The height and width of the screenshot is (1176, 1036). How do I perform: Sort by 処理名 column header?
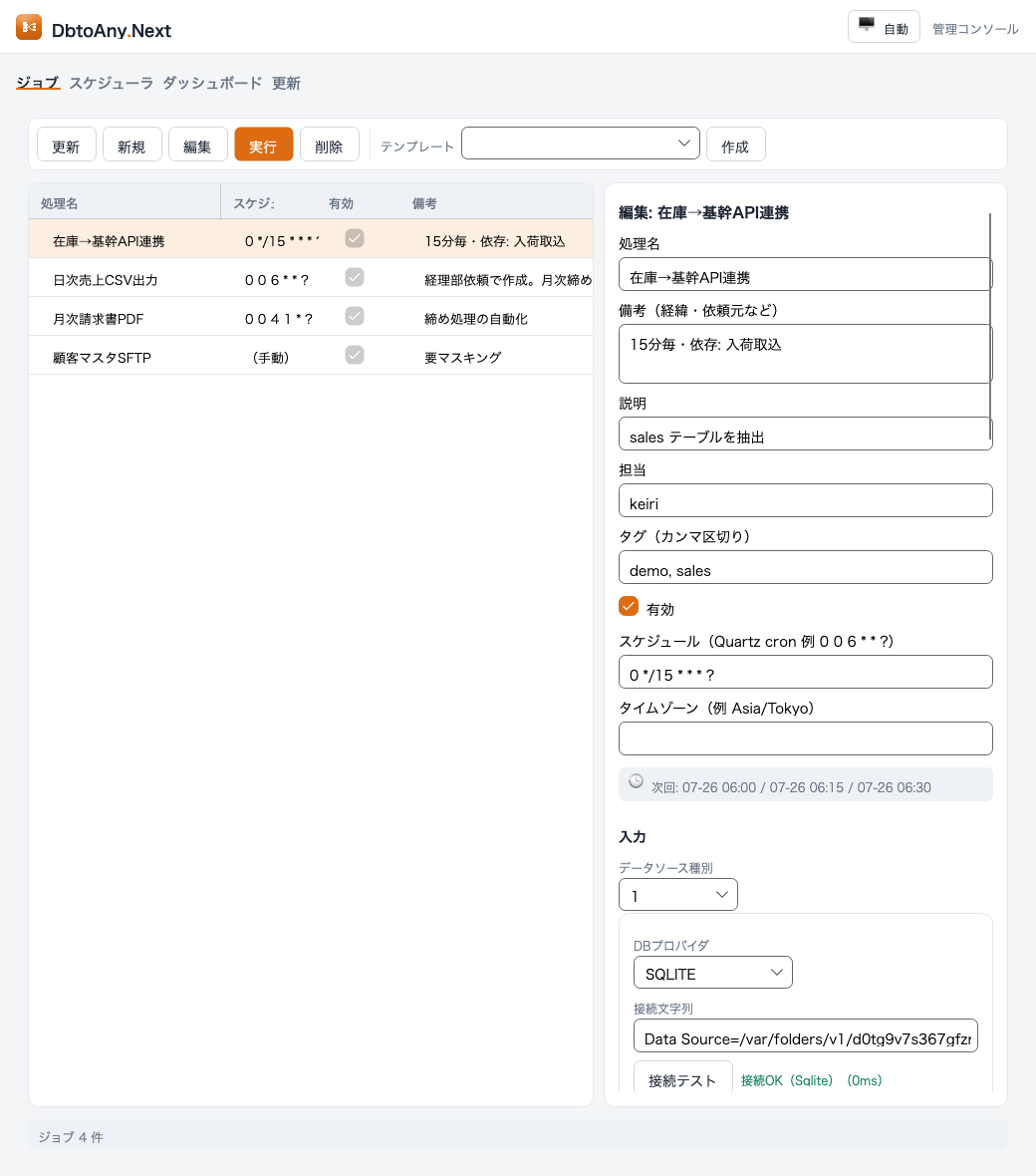point(125,202)
